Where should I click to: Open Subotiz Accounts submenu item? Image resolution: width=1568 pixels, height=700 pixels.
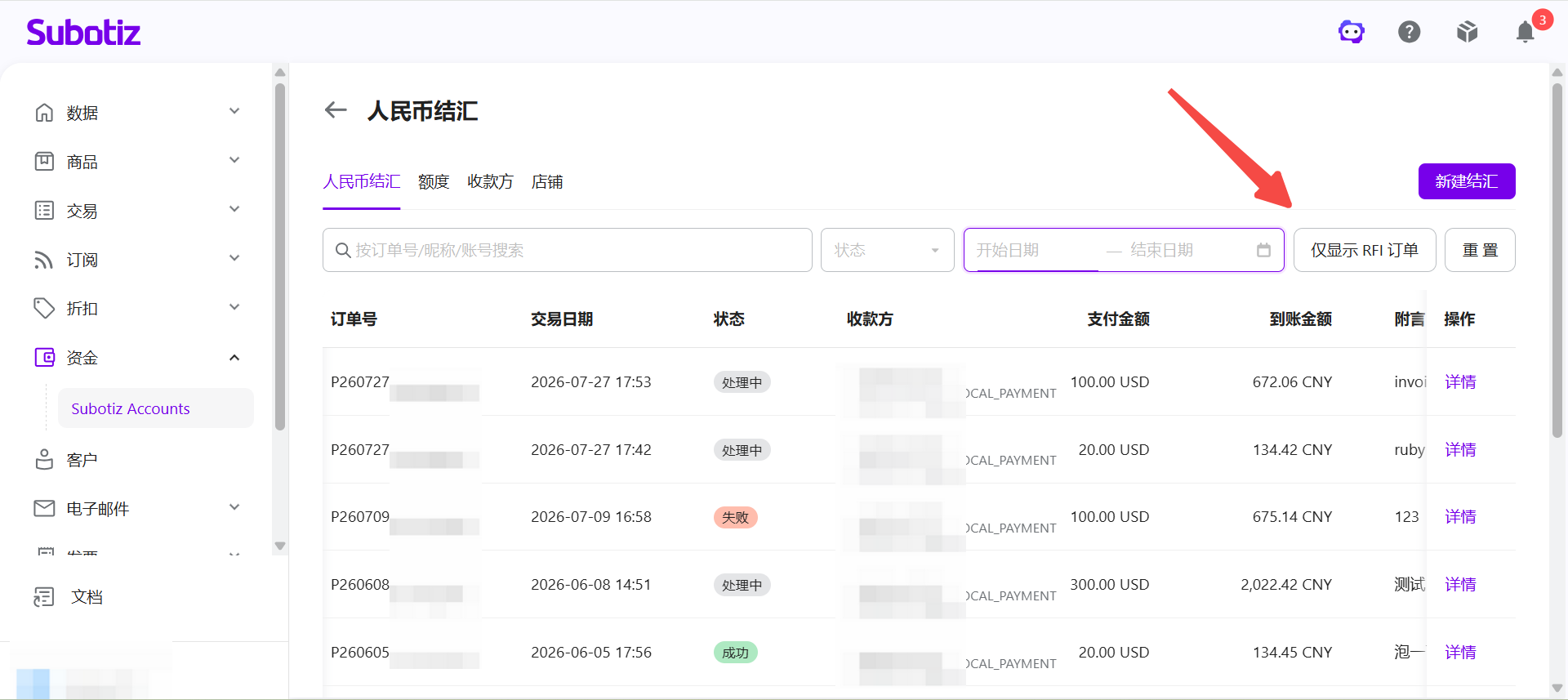(x=155, y=408)
